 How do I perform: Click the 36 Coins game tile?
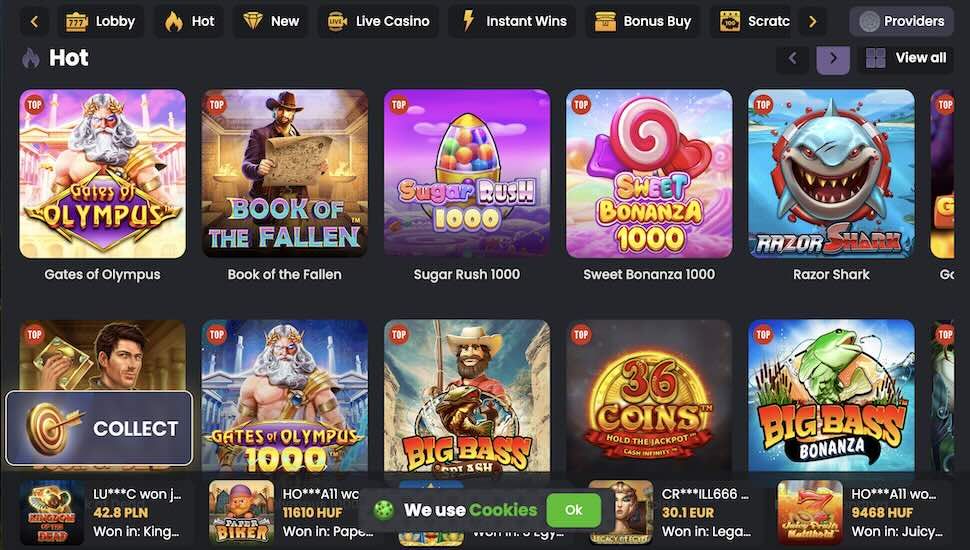tap(649, 396)
